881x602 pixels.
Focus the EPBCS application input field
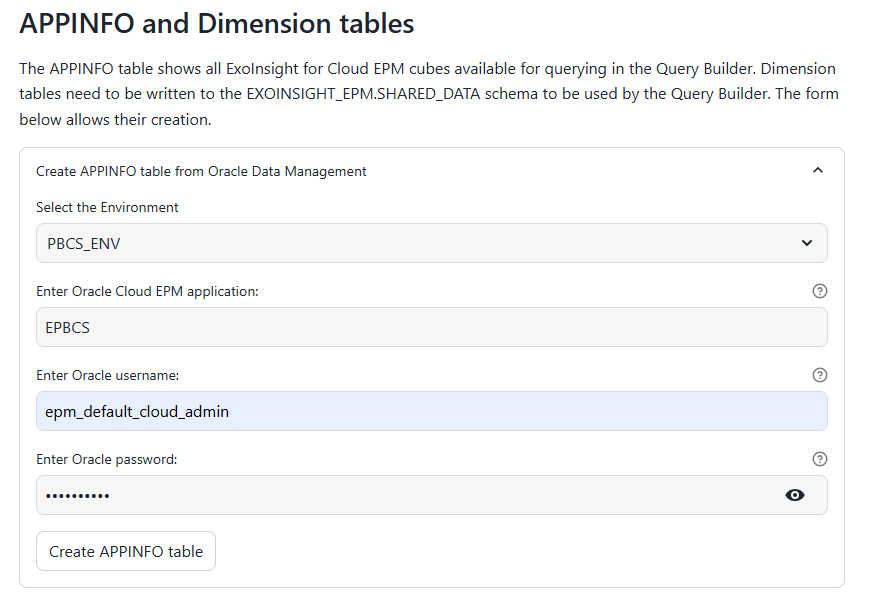point(432,327)
